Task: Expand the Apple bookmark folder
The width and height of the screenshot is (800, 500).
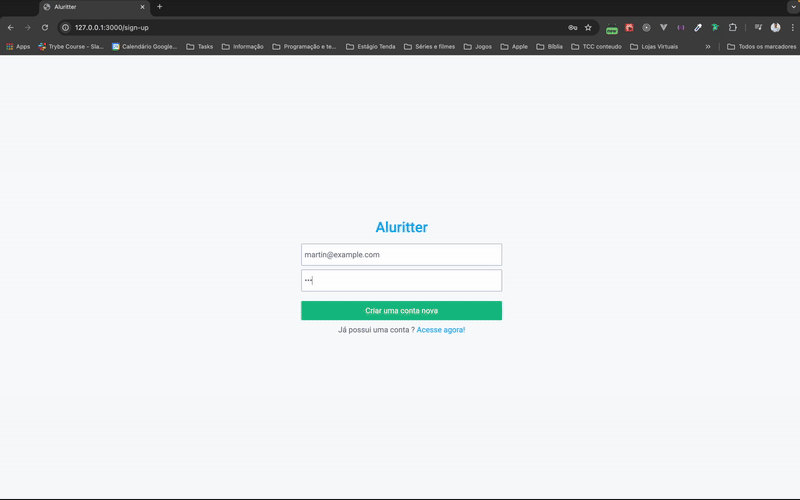Action: coord(514,46)
